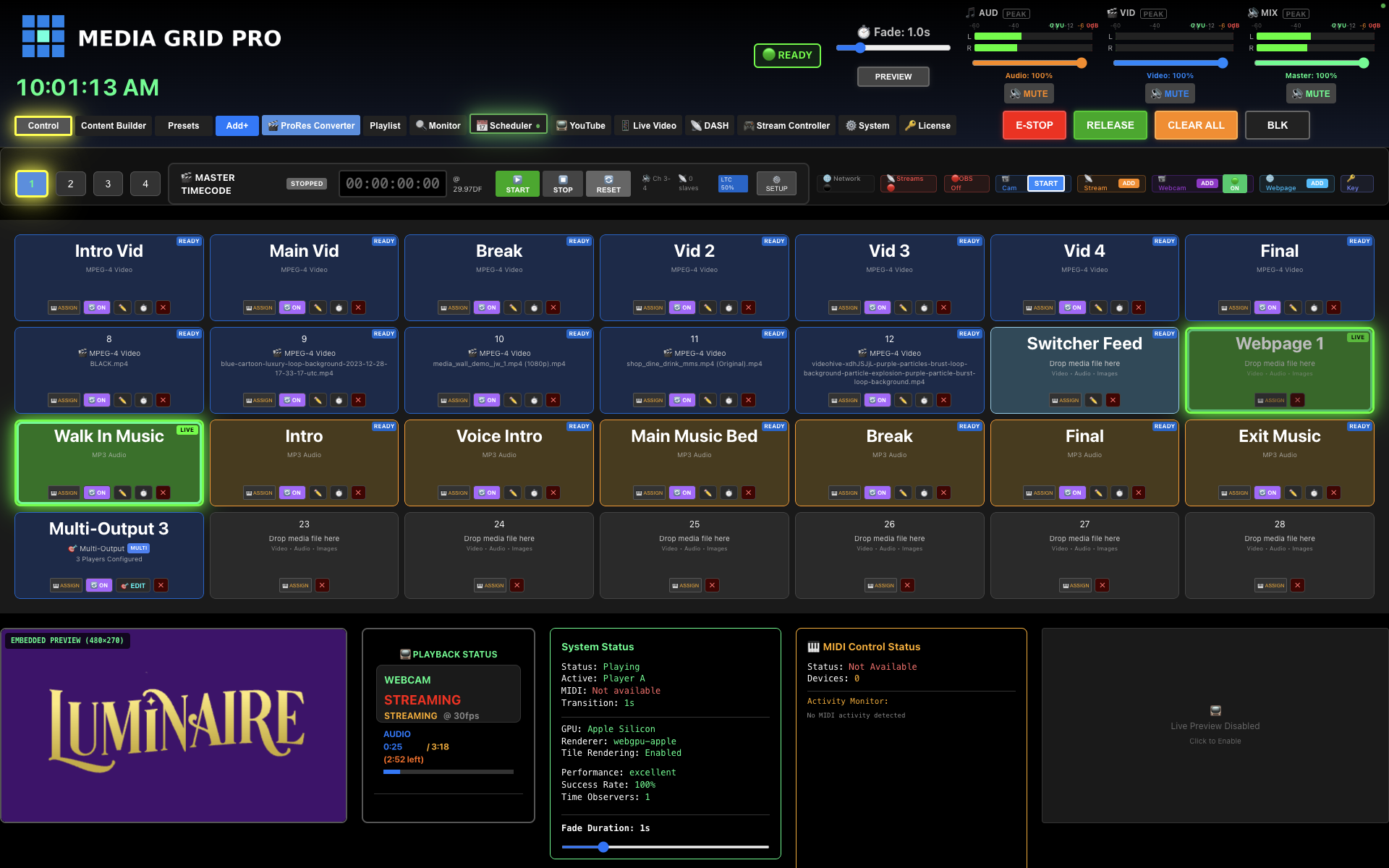The image size is (1389, 868).
Task: Click the pencil edit icon on Break video tile
Action: click(513, 307)
